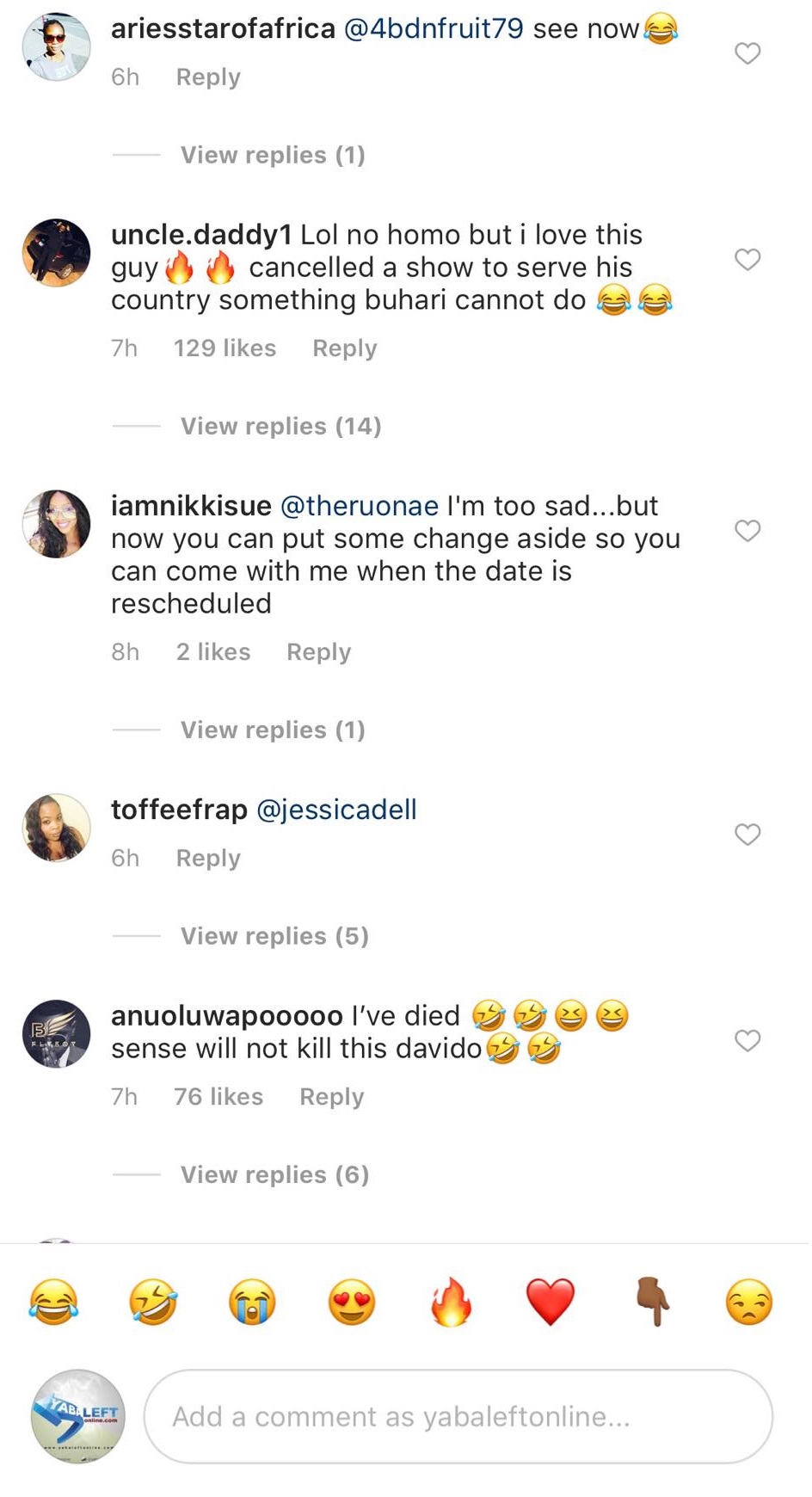Tap the pointing-down hand emoji

click(652, 1301)
